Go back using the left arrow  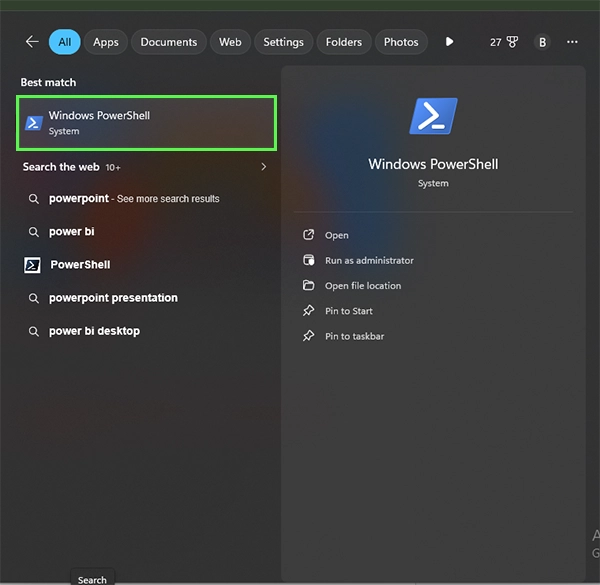click(x=32, y=42)
